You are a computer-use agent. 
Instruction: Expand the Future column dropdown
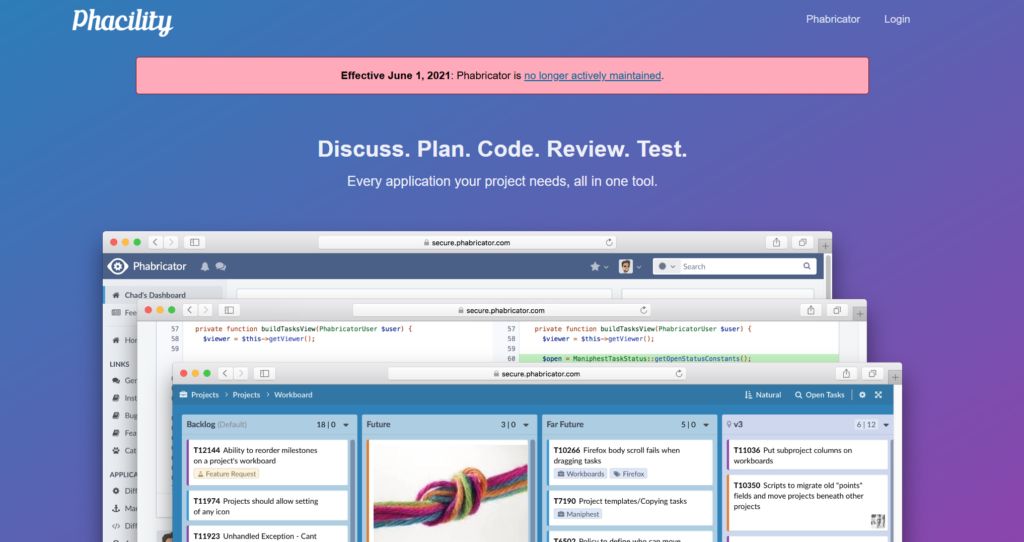pyautogui.click(x=526, y=424)
